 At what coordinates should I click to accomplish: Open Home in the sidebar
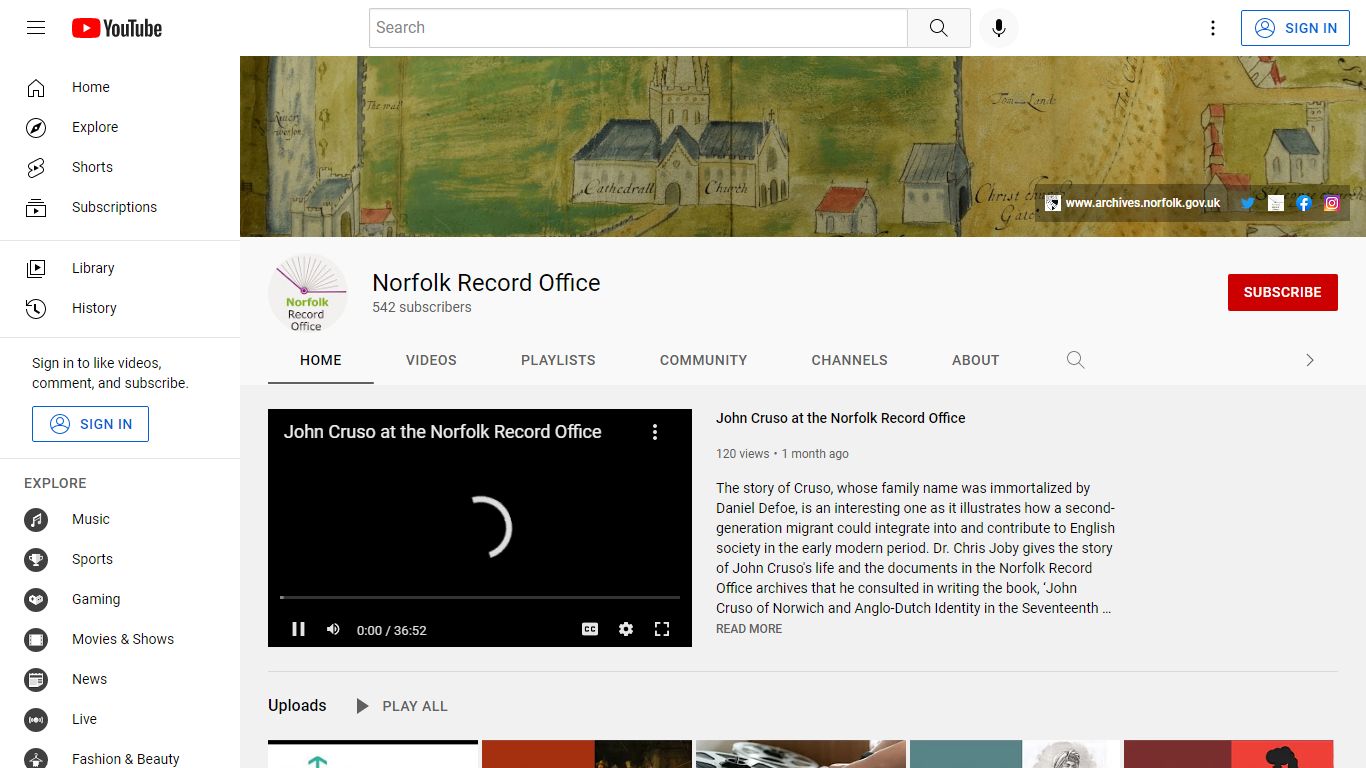tap(120, 87)
